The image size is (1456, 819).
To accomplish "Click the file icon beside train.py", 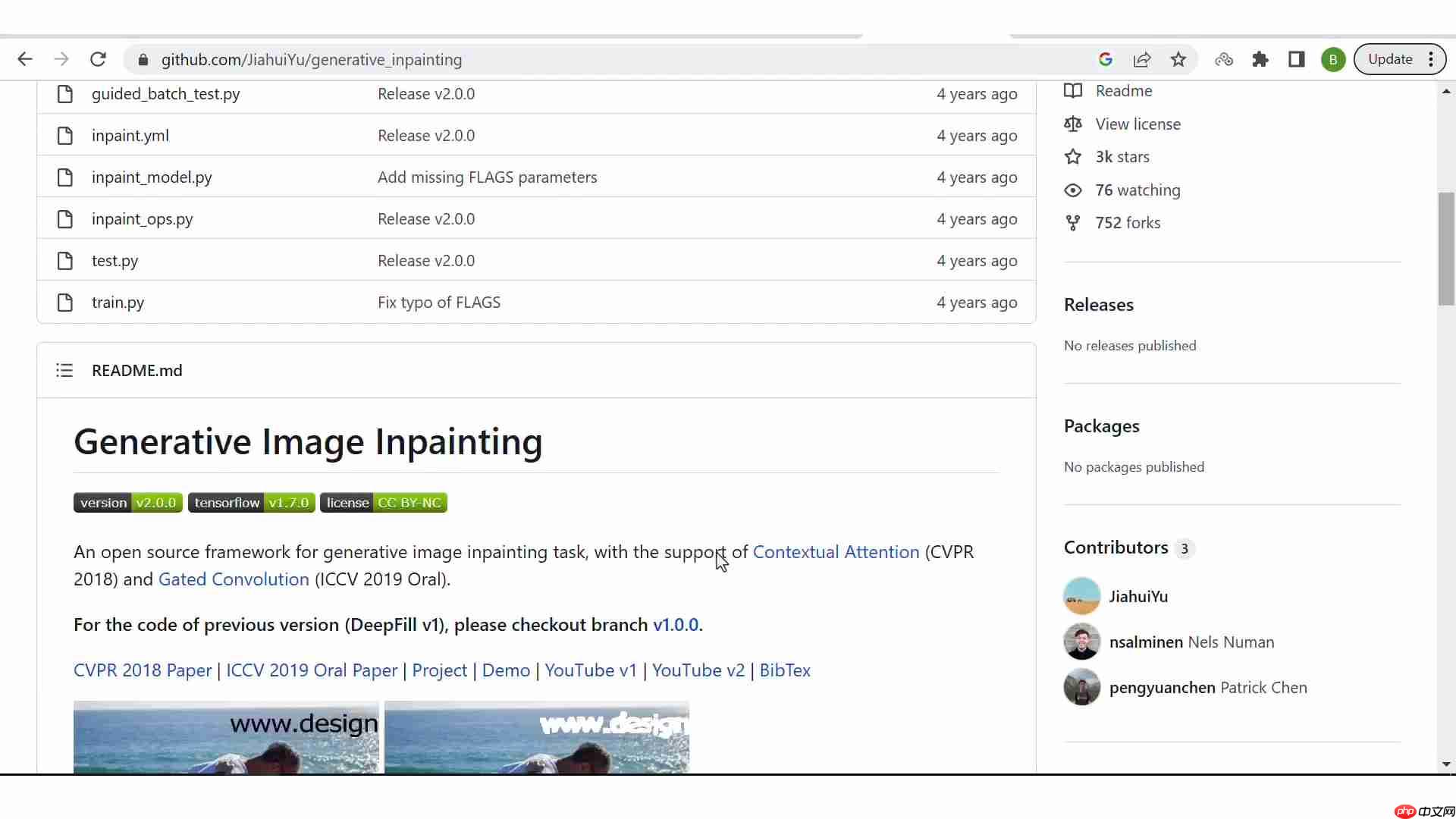I will pos(65,303).
